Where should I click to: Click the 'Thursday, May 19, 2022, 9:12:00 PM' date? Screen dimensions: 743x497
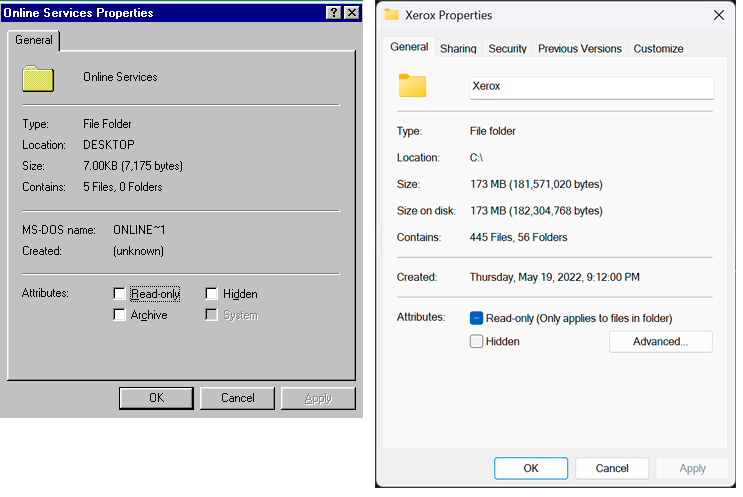click(x=554, y=277)
